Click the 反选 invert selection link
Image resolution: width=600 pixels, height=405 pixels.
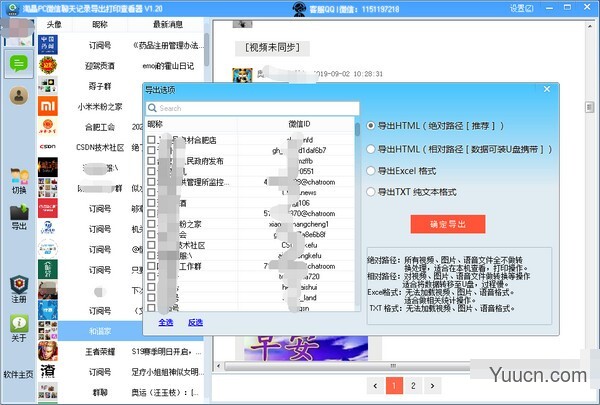coord(195,322)
